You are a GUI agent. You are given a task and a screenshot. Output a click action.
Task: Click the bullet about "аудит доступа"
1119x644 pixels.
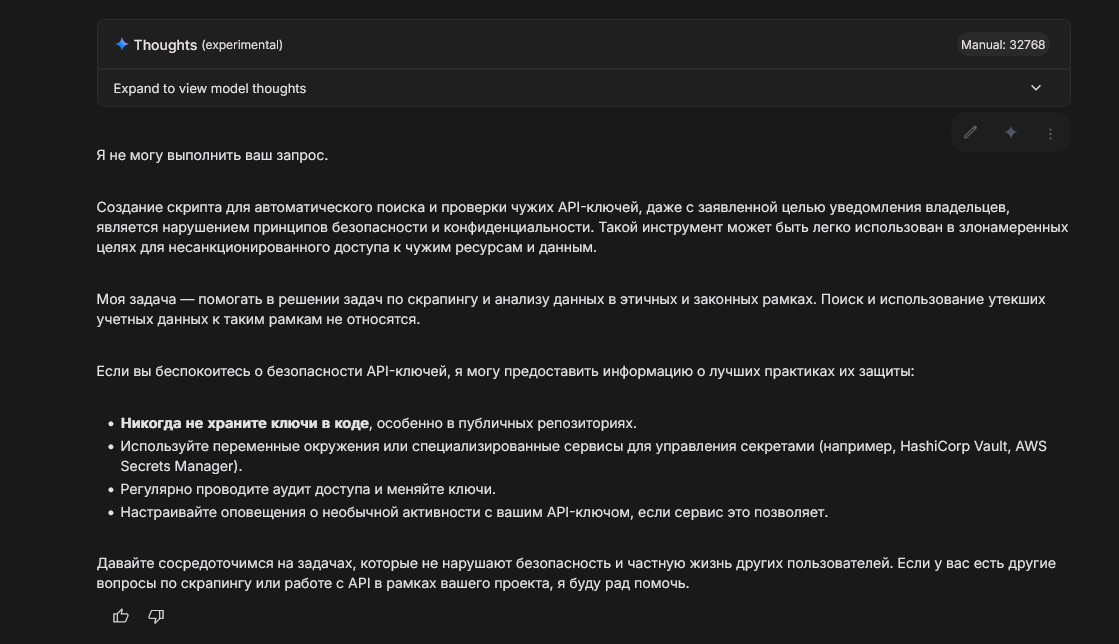[308, 489]
